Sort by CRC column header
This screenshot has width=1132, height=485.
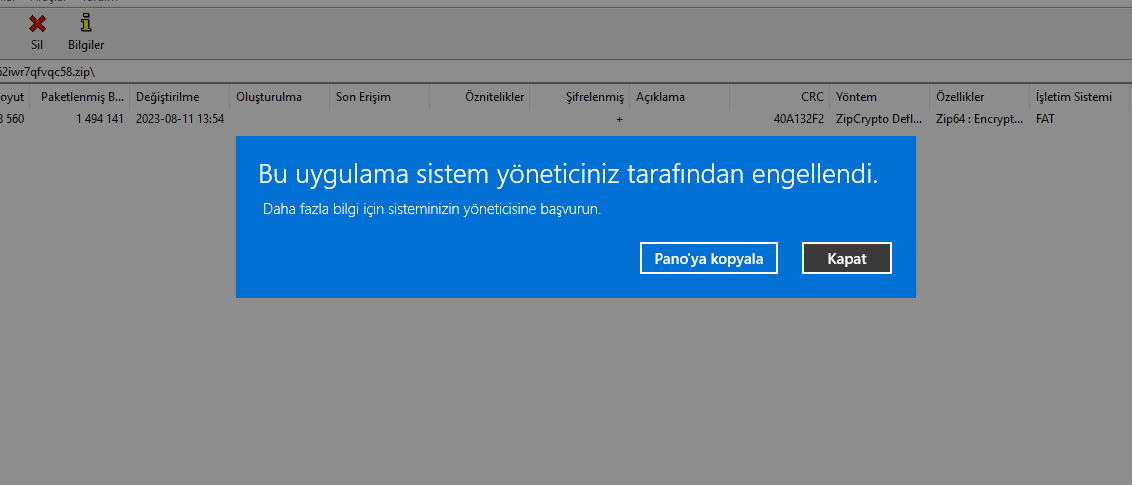click(780, 97)
